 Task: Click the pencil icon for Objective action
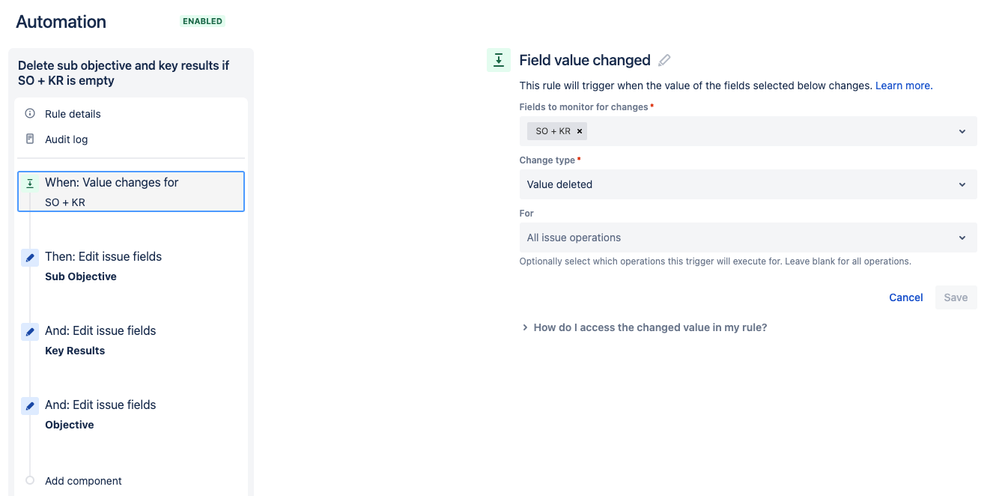click(x=29, y=406)
